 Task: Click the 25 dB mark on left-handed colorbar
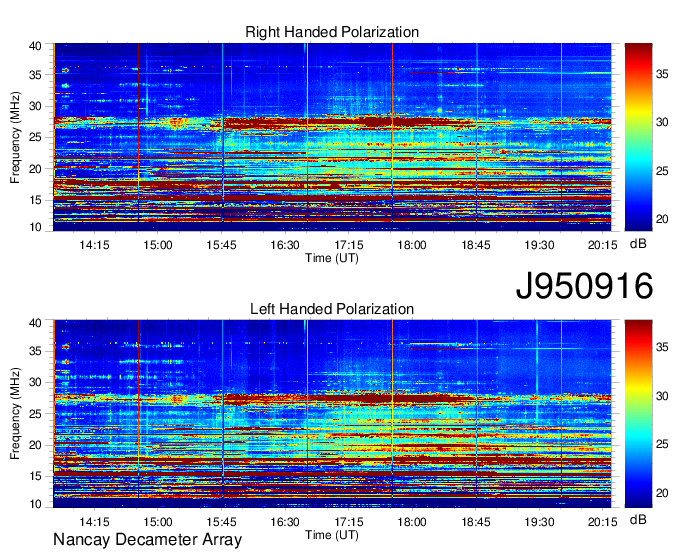pyautogui.click(x=662, y=444)
